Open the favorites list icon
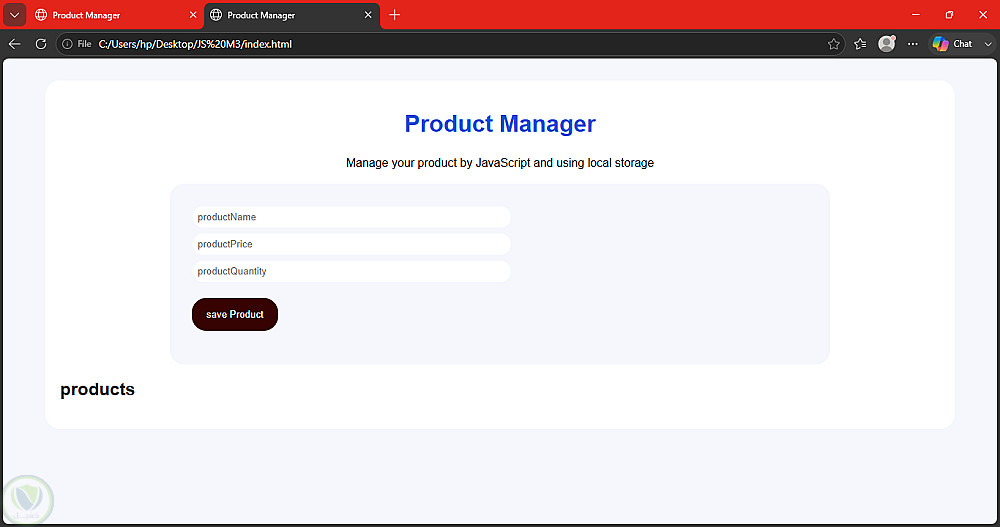Viewport: 1000px width, 527px height. click(x=860, y=44)
